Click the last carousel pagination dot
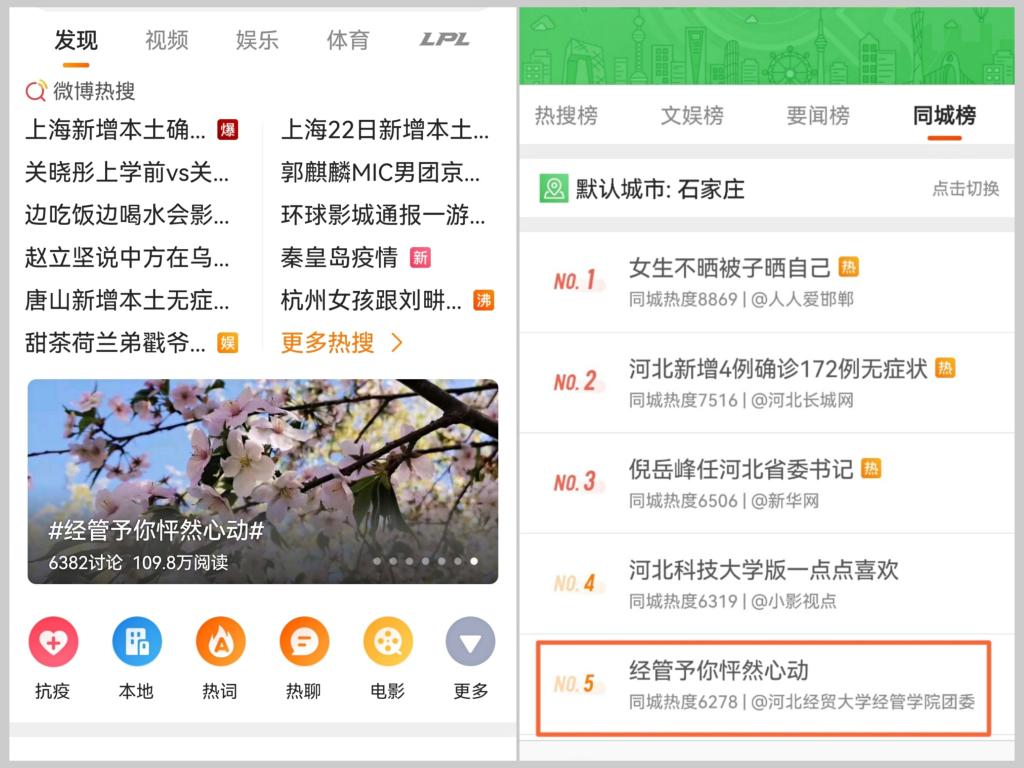Image resolution: width=1024 pixels, height=768 pixels. coord(474,561)
